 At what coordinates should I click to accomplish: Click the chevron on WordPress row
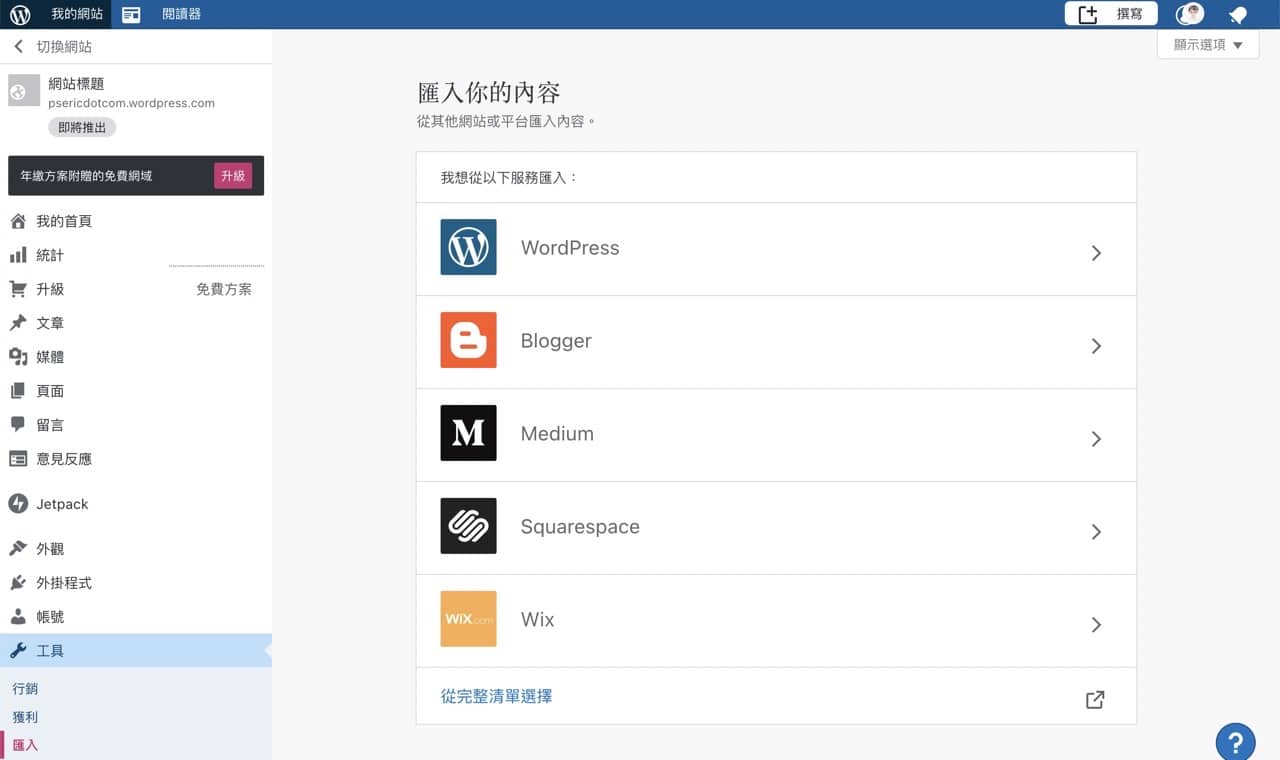coord(1096,253)
